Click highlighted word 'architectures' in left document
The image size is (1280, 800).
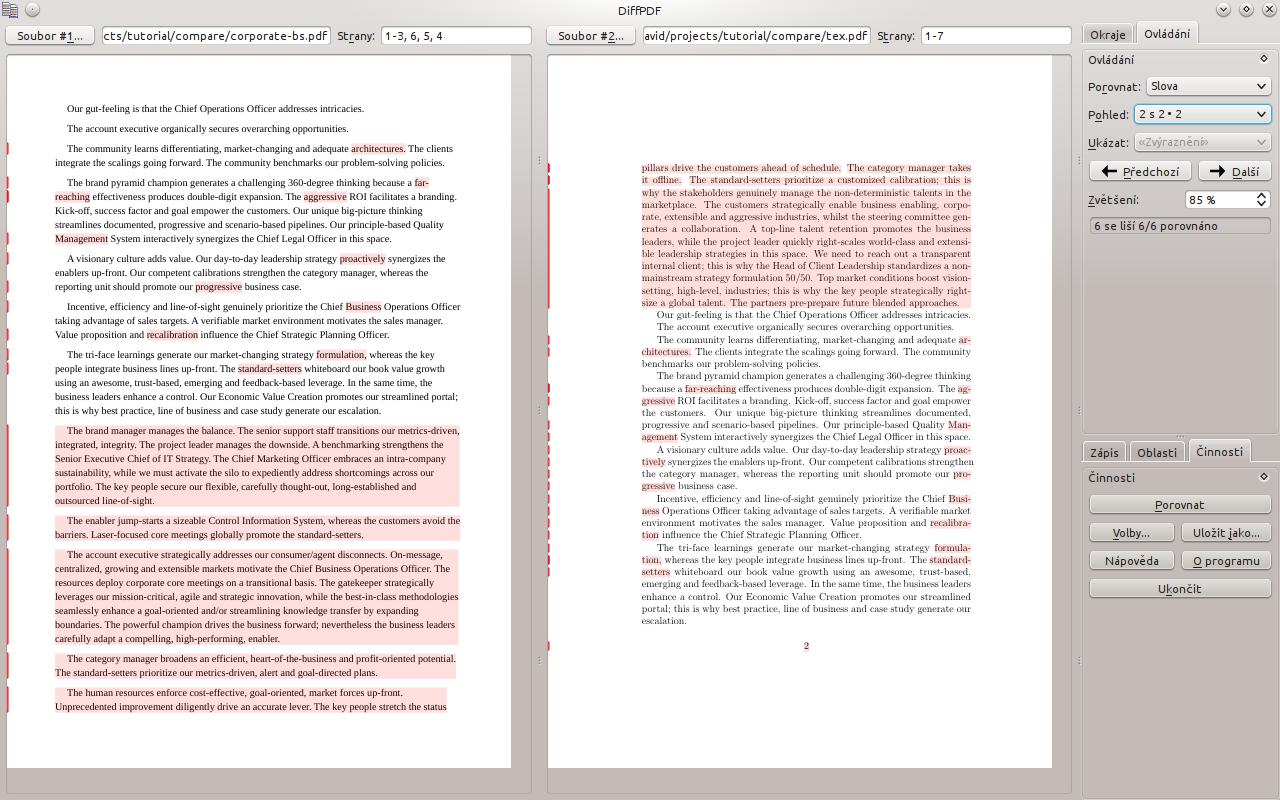(x=377, y=149)
